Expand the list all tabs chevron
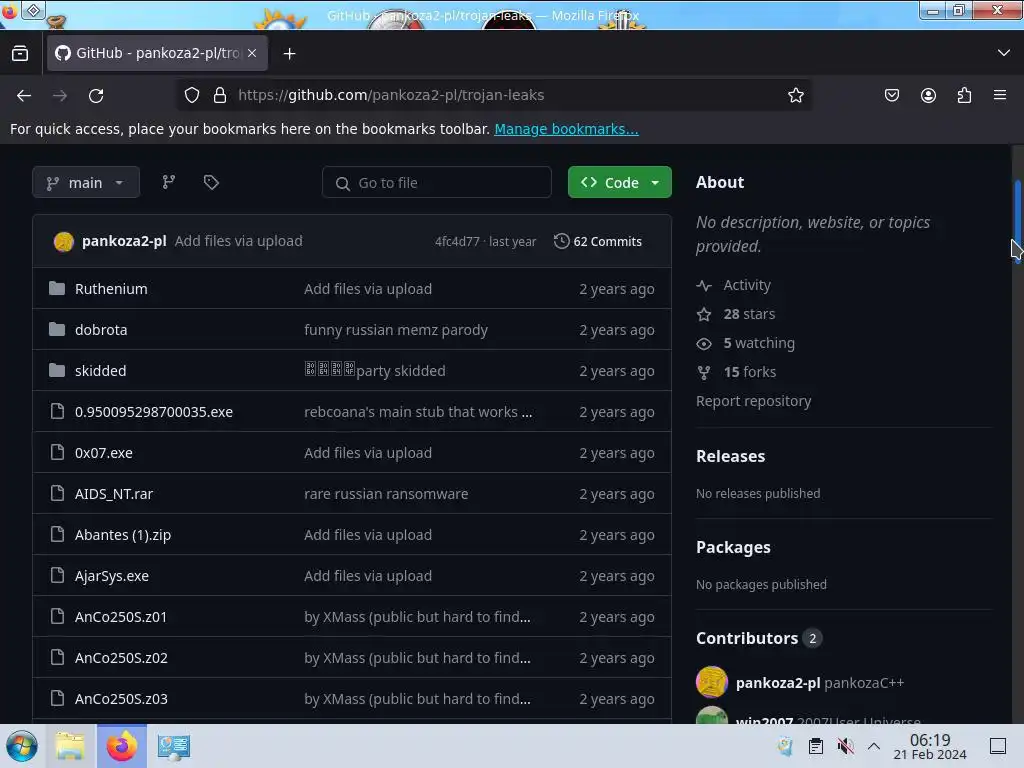Screen dimensions: 1024x768 coord(1004,53)
